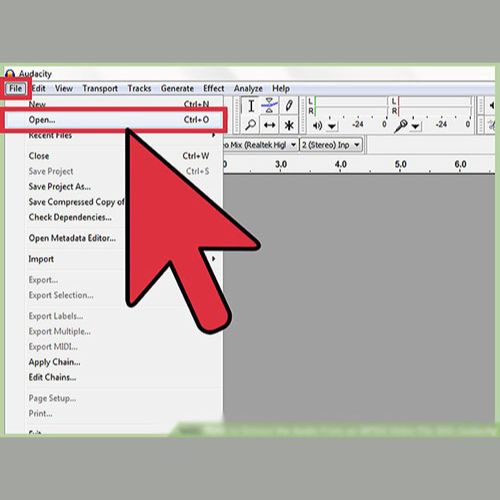Screen dimensions: 500x500
Task: Choose Close from the File menu
Action: [114, 156]
